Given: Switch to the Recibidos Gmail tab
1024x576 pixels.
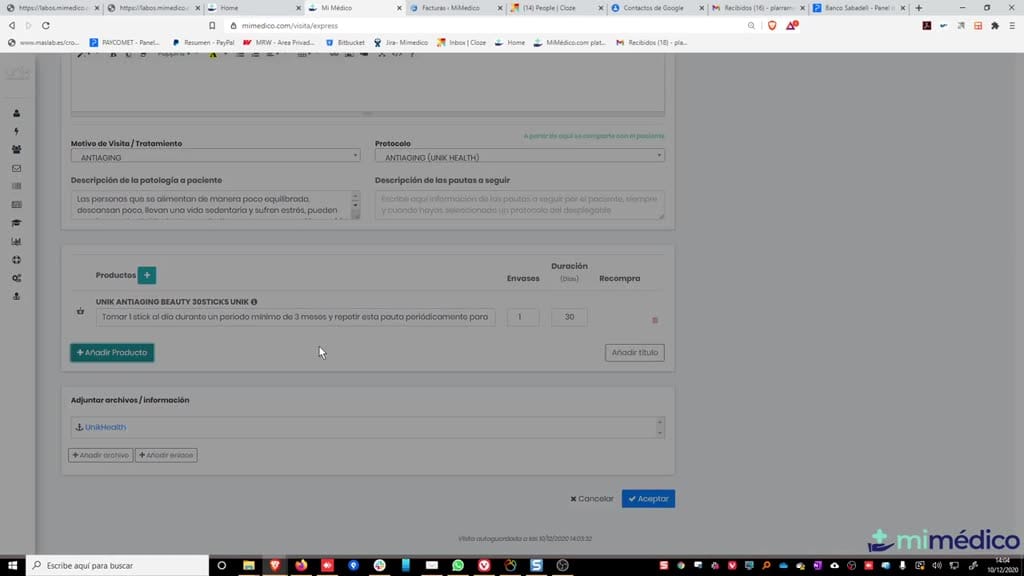Looking at the screenshot, I should click(x=758, y=8).
